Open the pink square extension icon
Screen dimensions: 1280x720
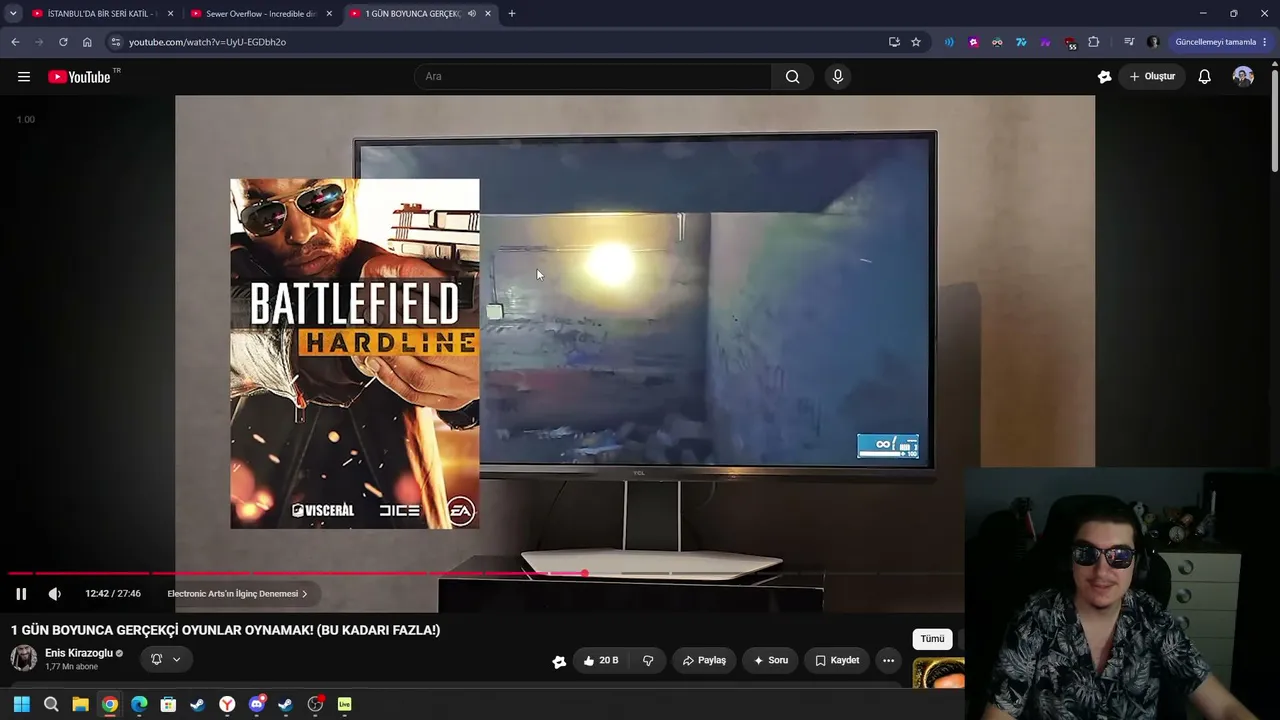(973, 42)
